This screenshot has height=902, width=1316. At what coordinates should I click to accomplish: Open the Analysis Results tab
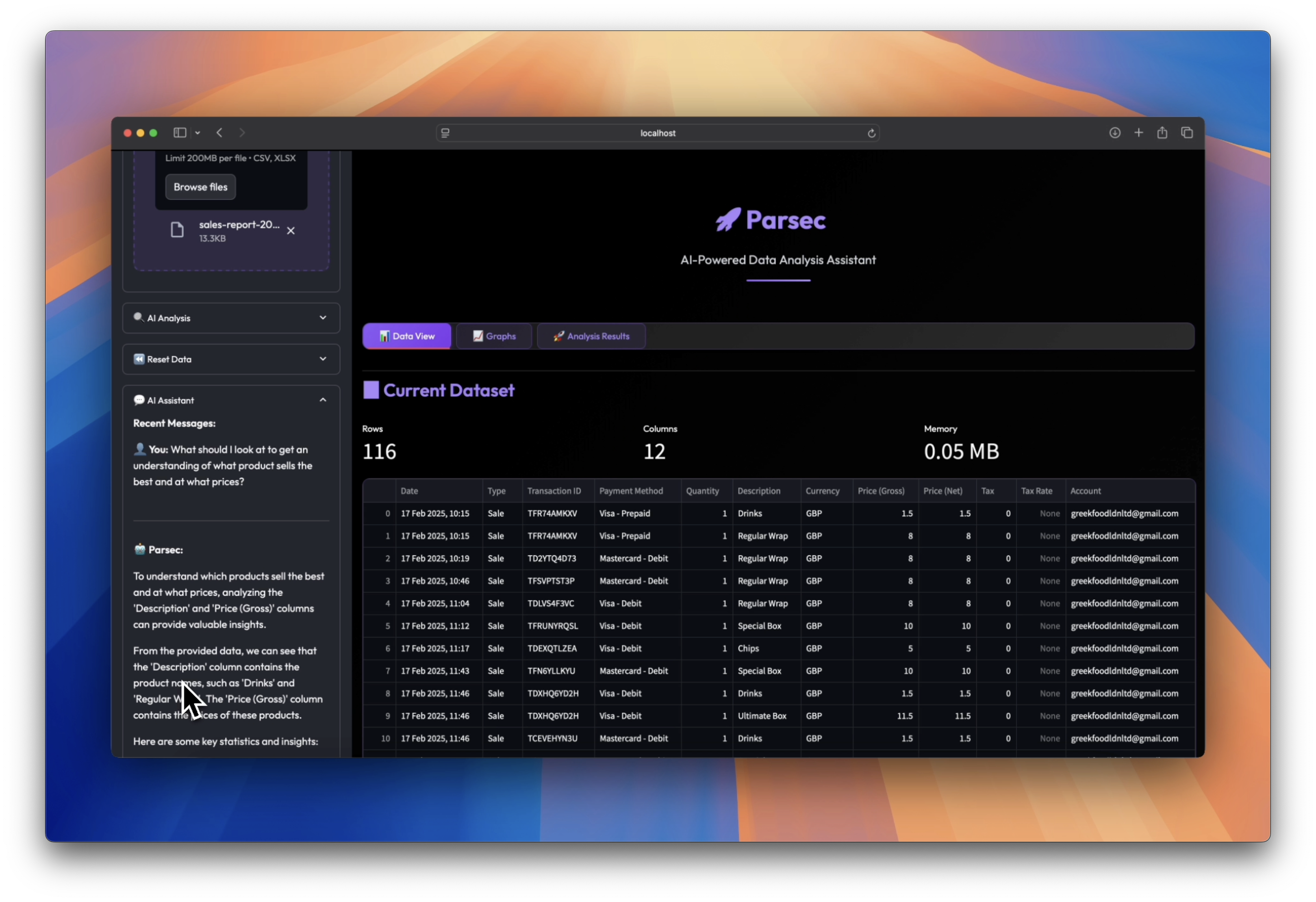pos(591,336)
